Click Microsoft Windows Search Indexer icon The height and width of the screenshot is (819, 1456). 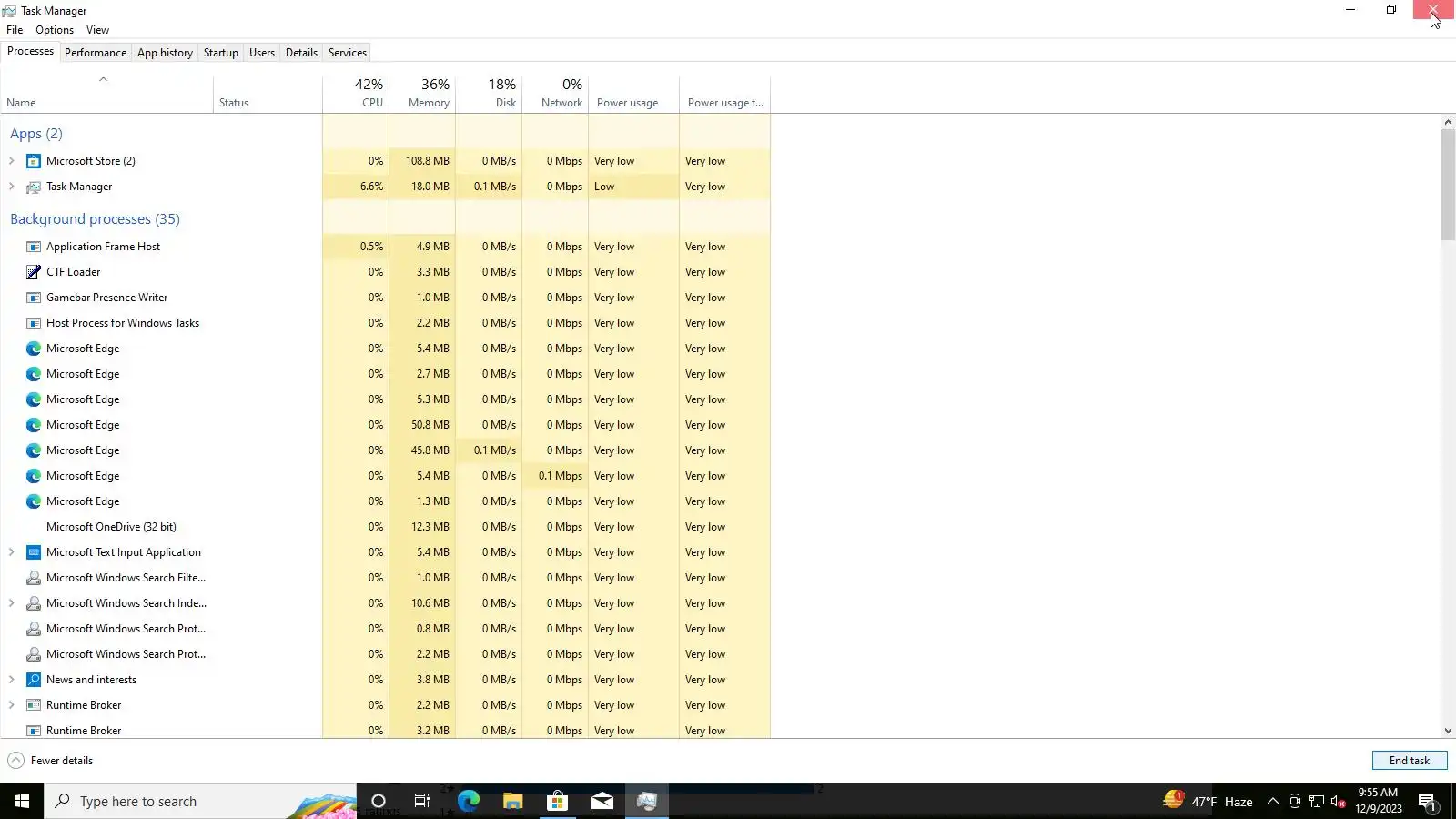coord(34,603)
